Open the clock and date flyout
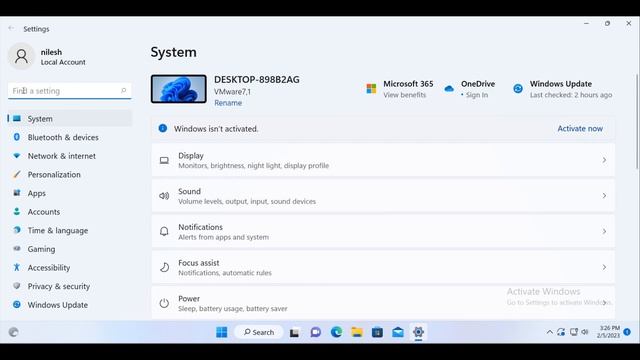 (x=608, y=332)
